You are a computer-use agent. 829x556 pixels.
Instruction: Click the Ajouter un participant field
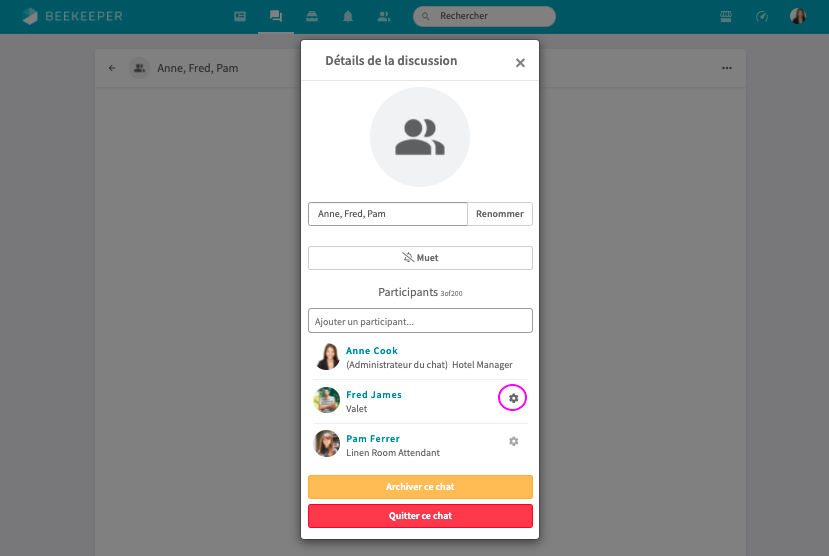click(420, 321)
